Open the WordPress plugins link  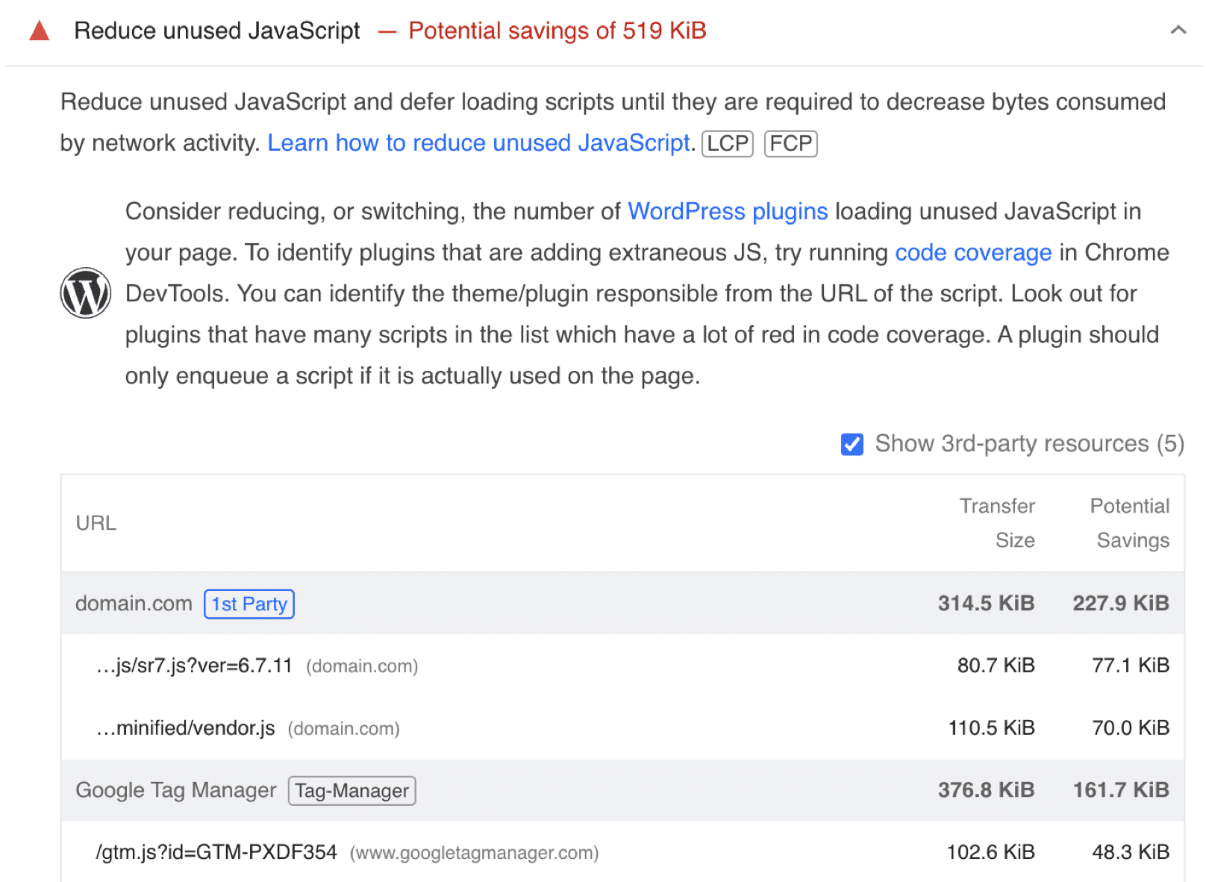point(727,211)
